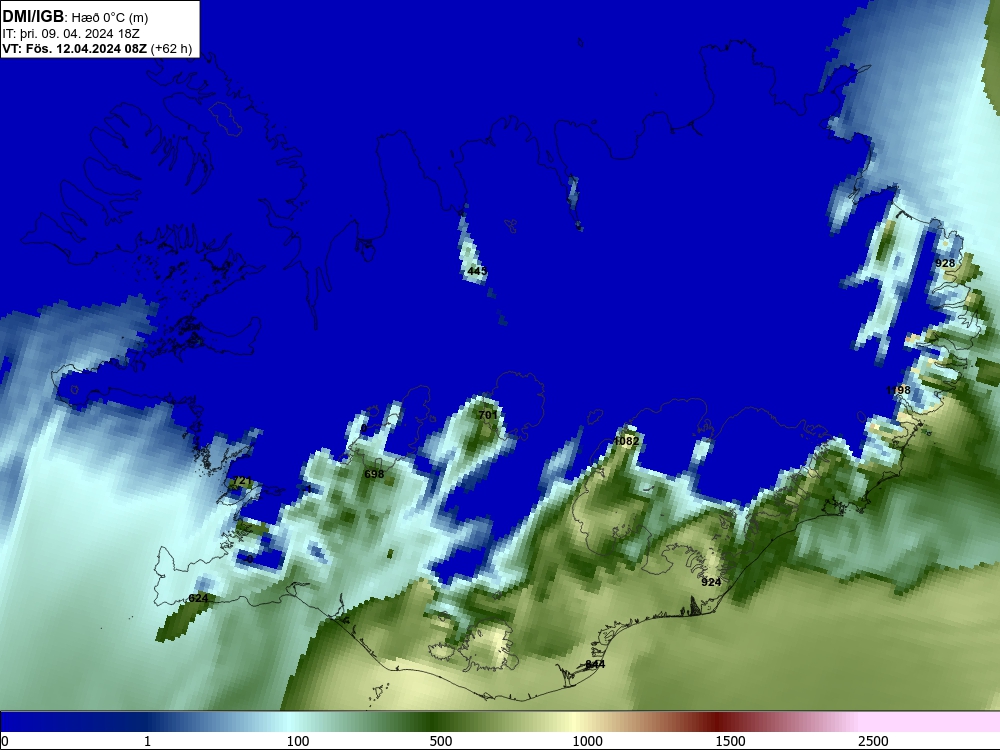Click the color scale tick label 0
Screen dimensions: 1000x750
5,741
